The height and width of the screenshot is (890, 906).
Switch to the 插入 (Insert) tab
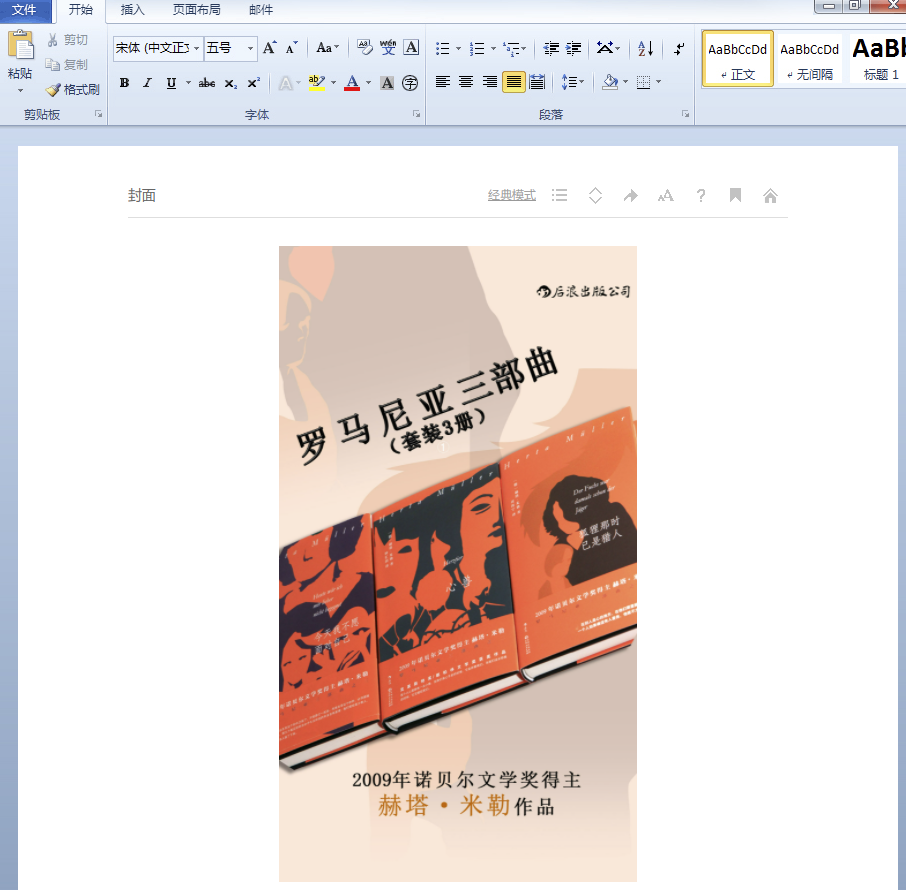point(132,10)
